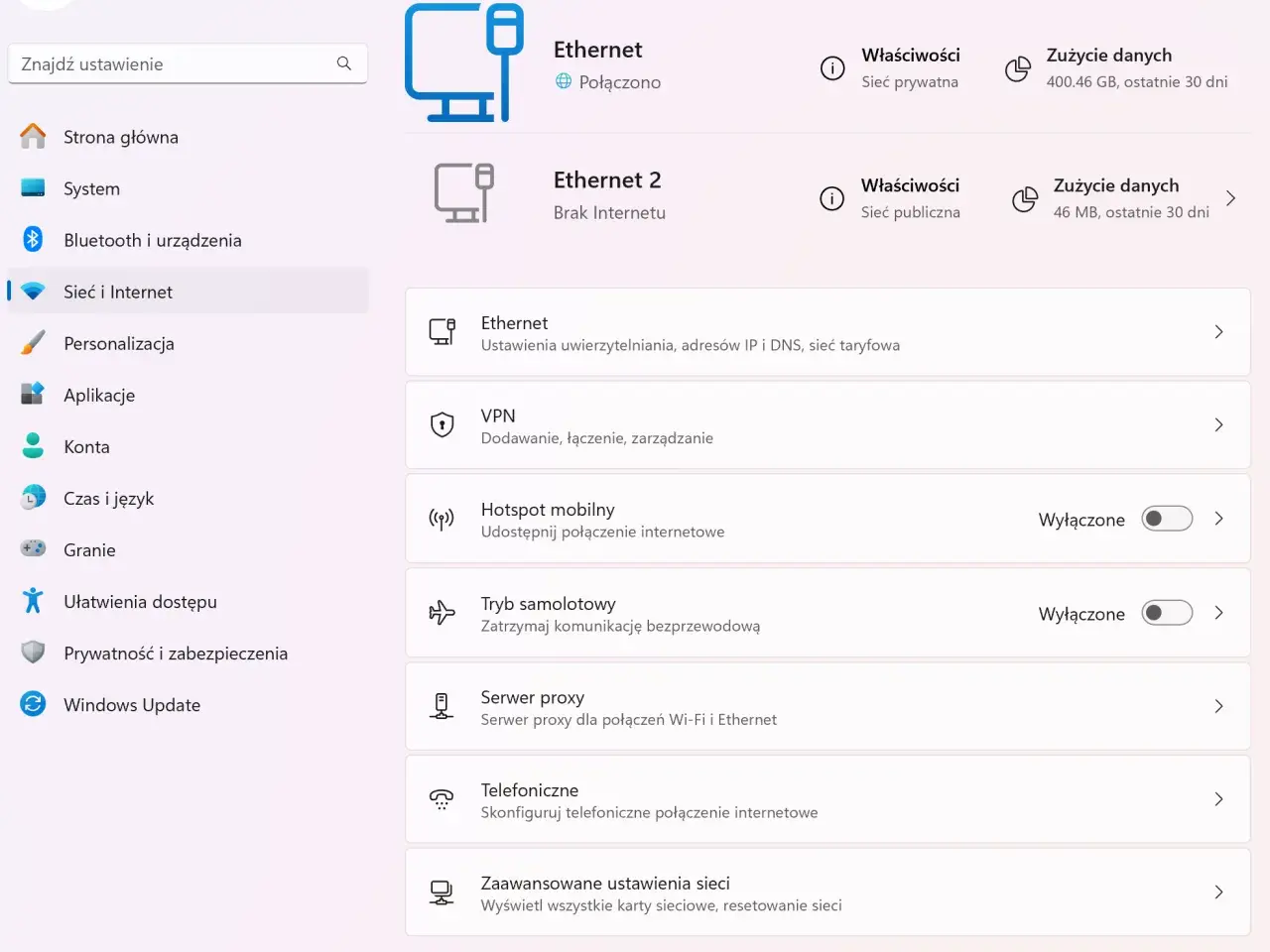Image resolution: width=1270 pixels, height=952 pixels.
Task: Go to System settings category
Action: (188, 188)
